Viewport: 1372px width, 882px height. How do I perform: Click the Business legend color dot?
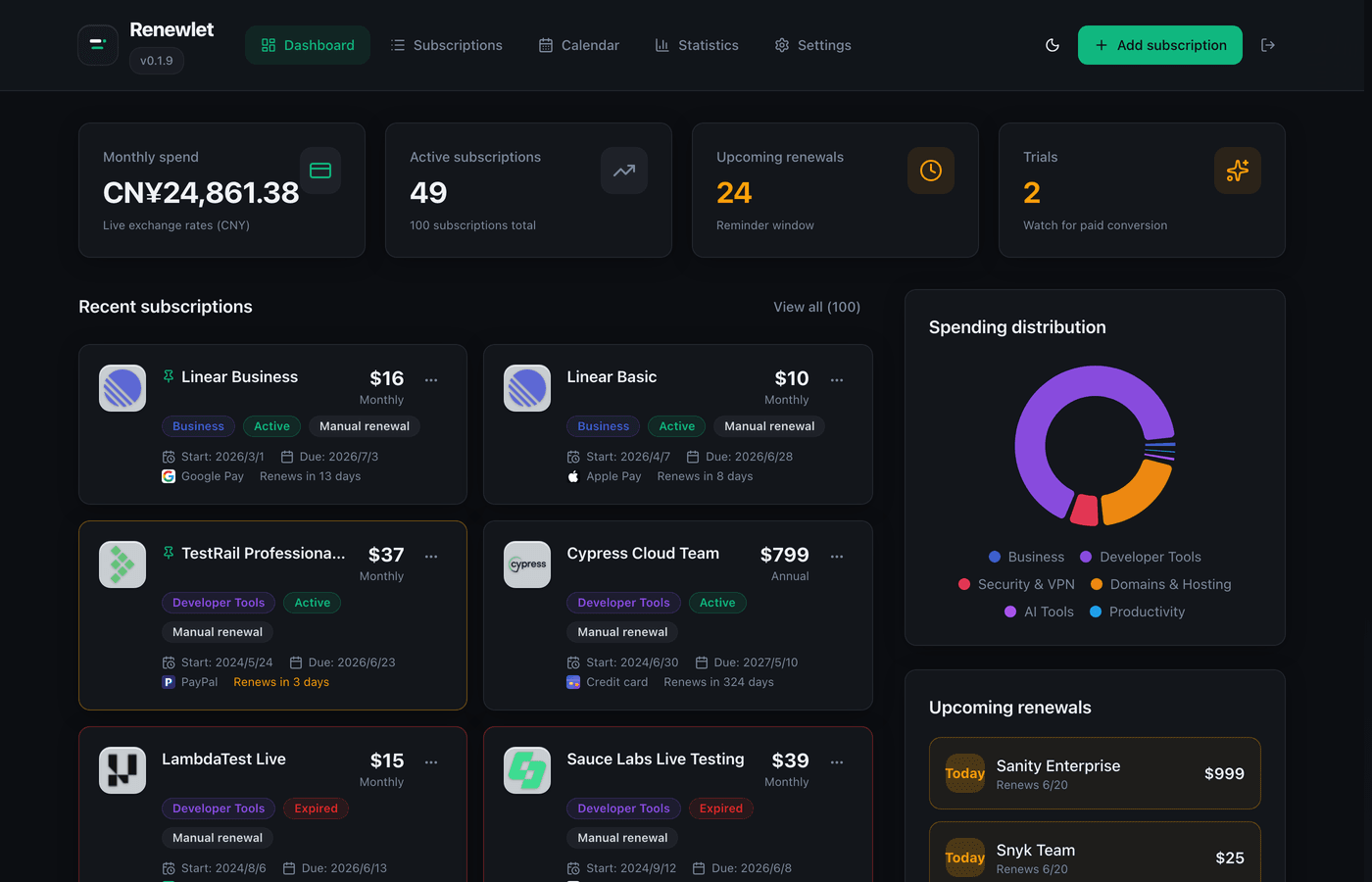(995, 557)
